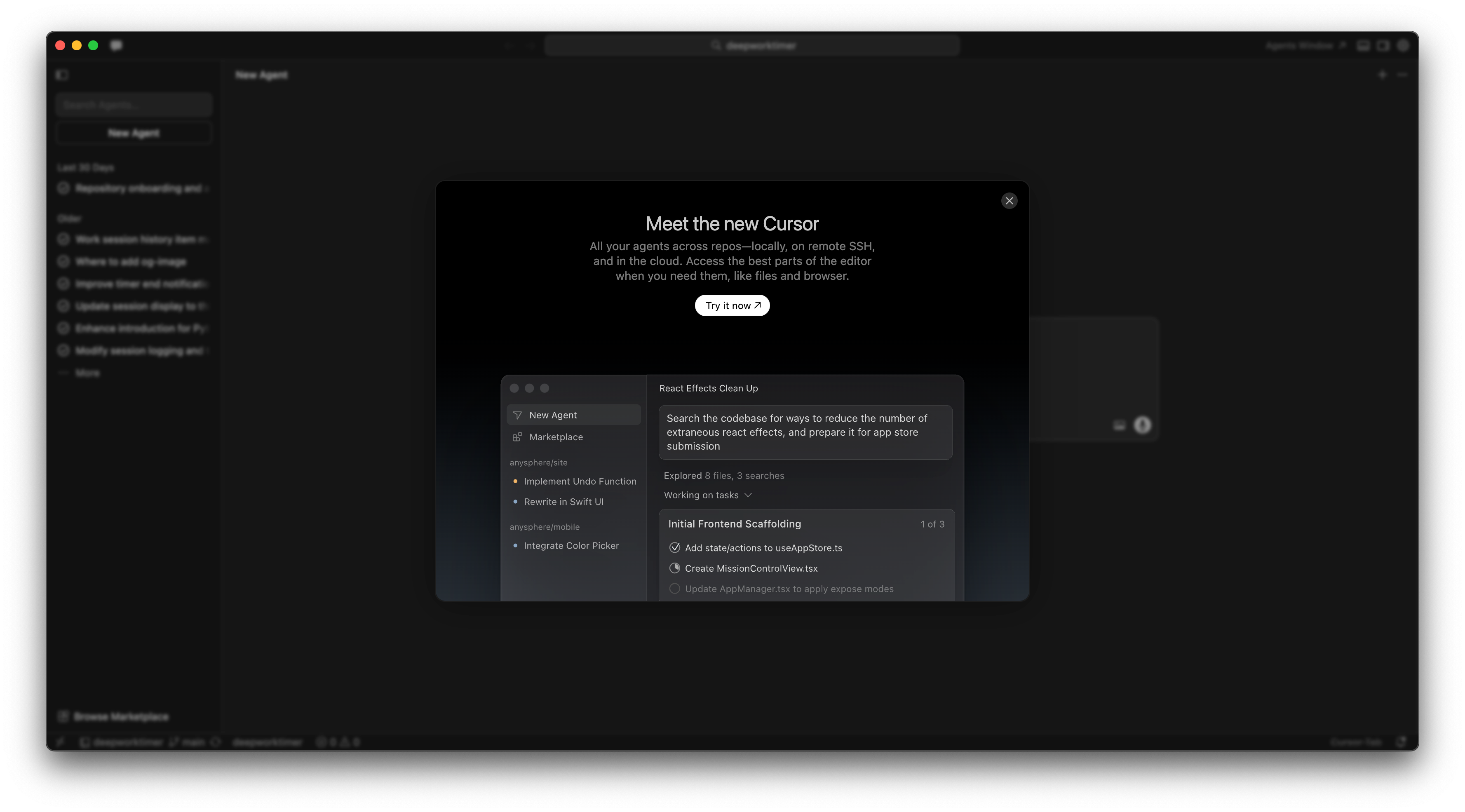Toggle the bottom panel layout icon
The image size is (1465, 812).
tap(1363, 45)
